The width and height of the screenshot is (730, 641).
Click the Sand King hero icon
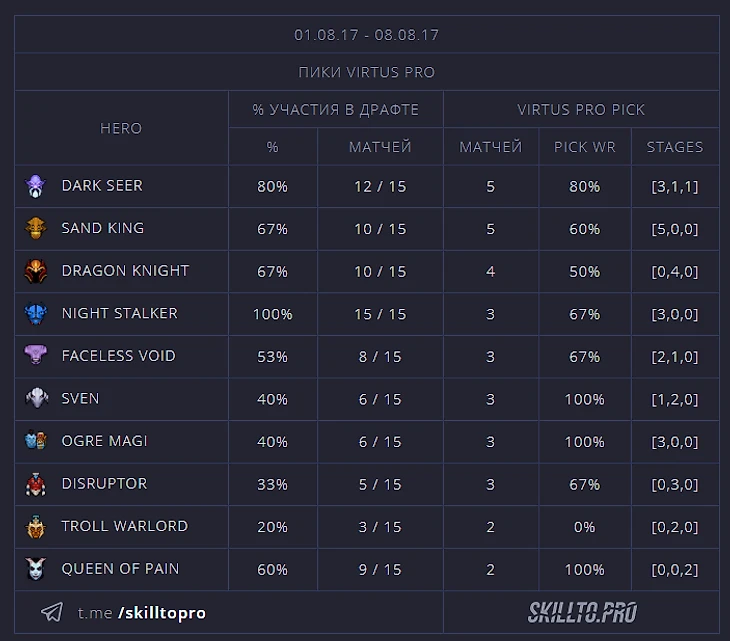coord(36,228)
